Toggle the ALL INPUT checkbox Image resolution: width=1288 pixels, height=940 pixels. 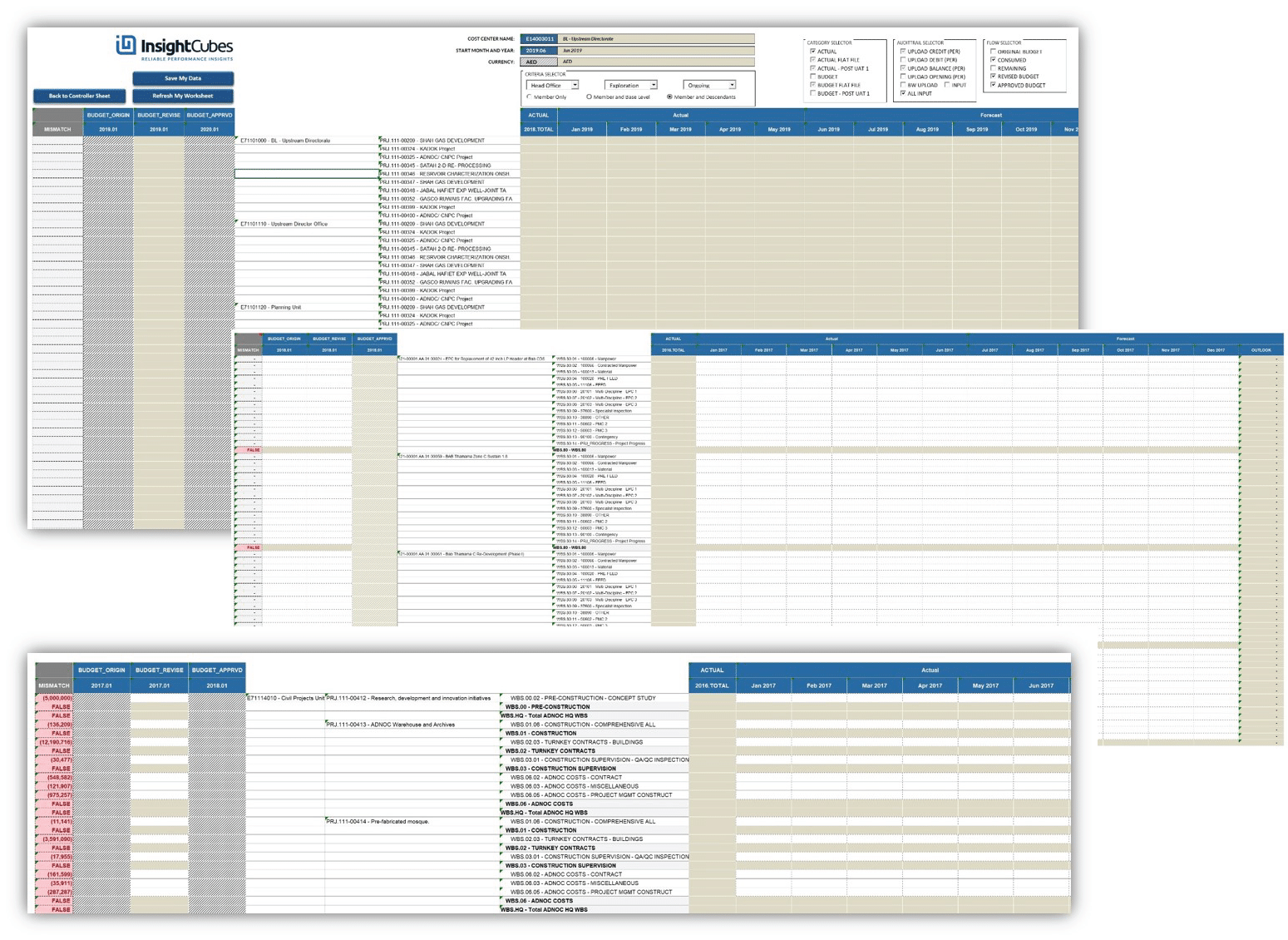903,93
